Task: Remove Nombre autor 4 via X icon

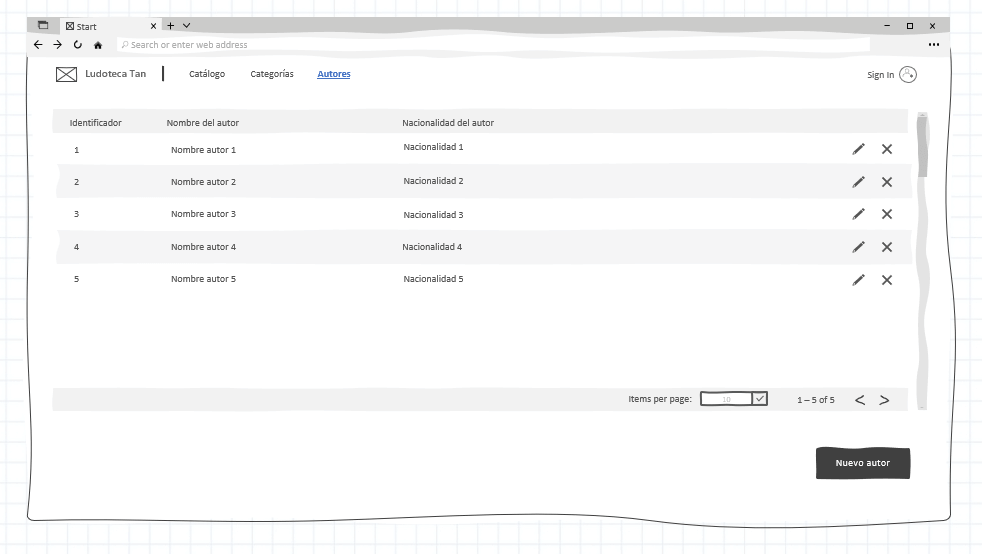Action: pyautogui.click(x=886, y=247)
